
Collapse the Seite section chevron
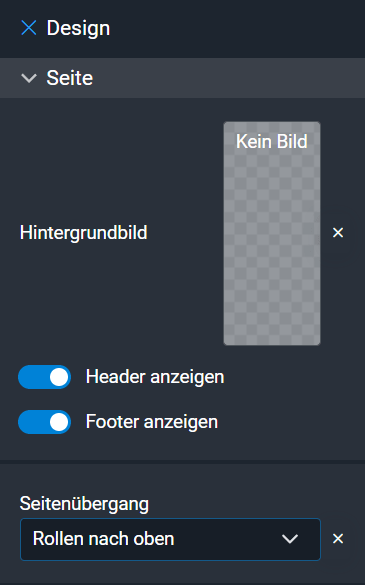point(29,78)
